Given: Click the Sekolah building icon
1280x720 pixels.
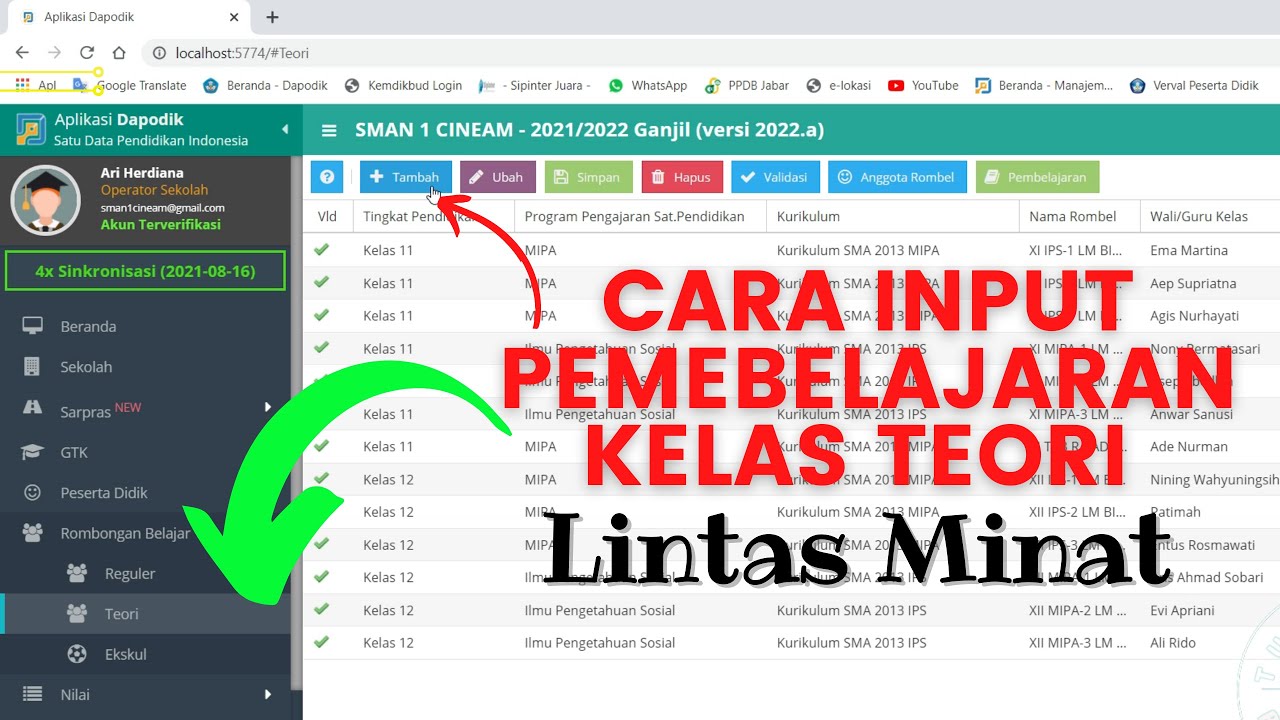Looking at the screenshot, I should (x=33, y=367).
